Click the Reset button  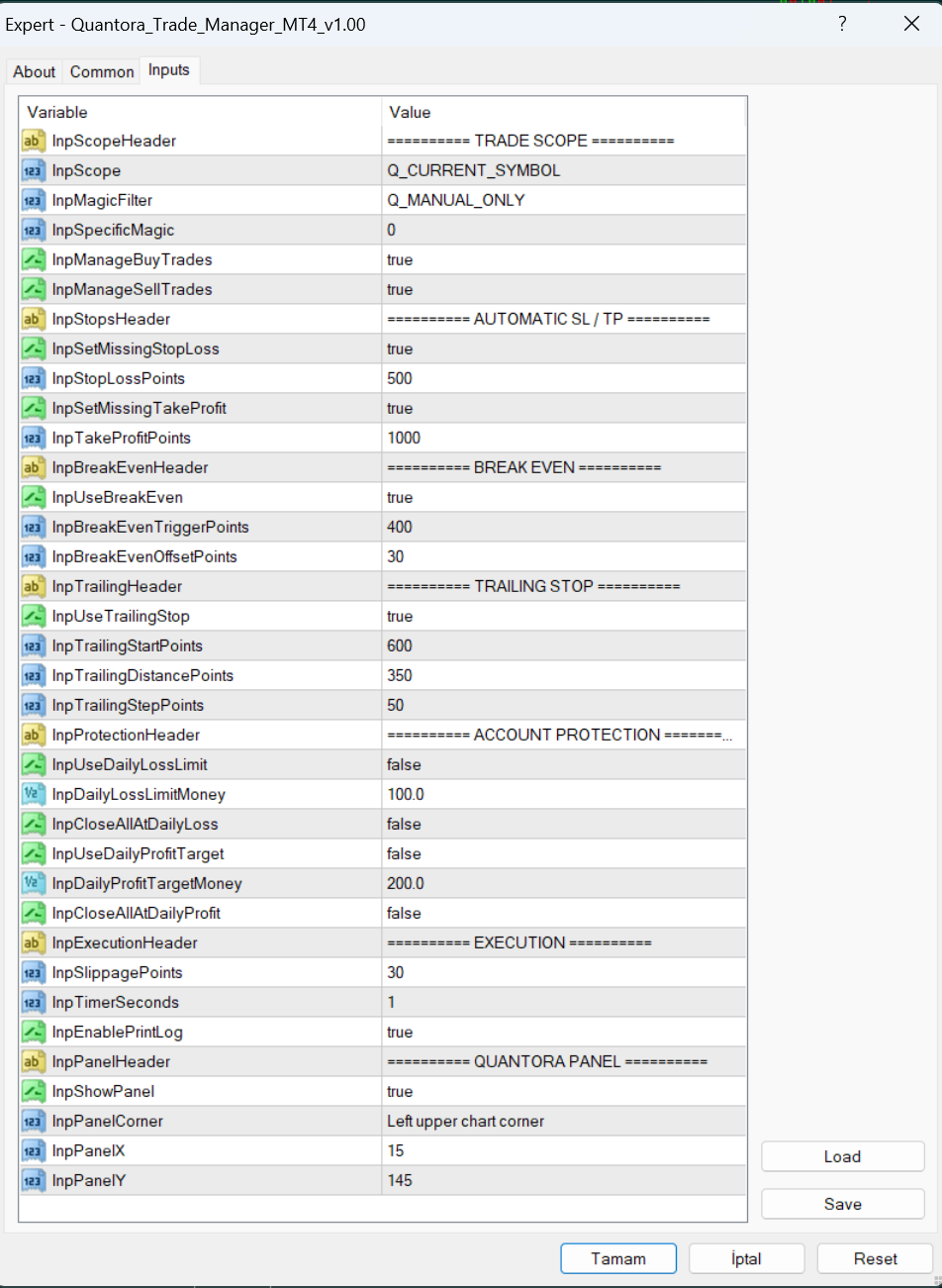point(876,1258)
